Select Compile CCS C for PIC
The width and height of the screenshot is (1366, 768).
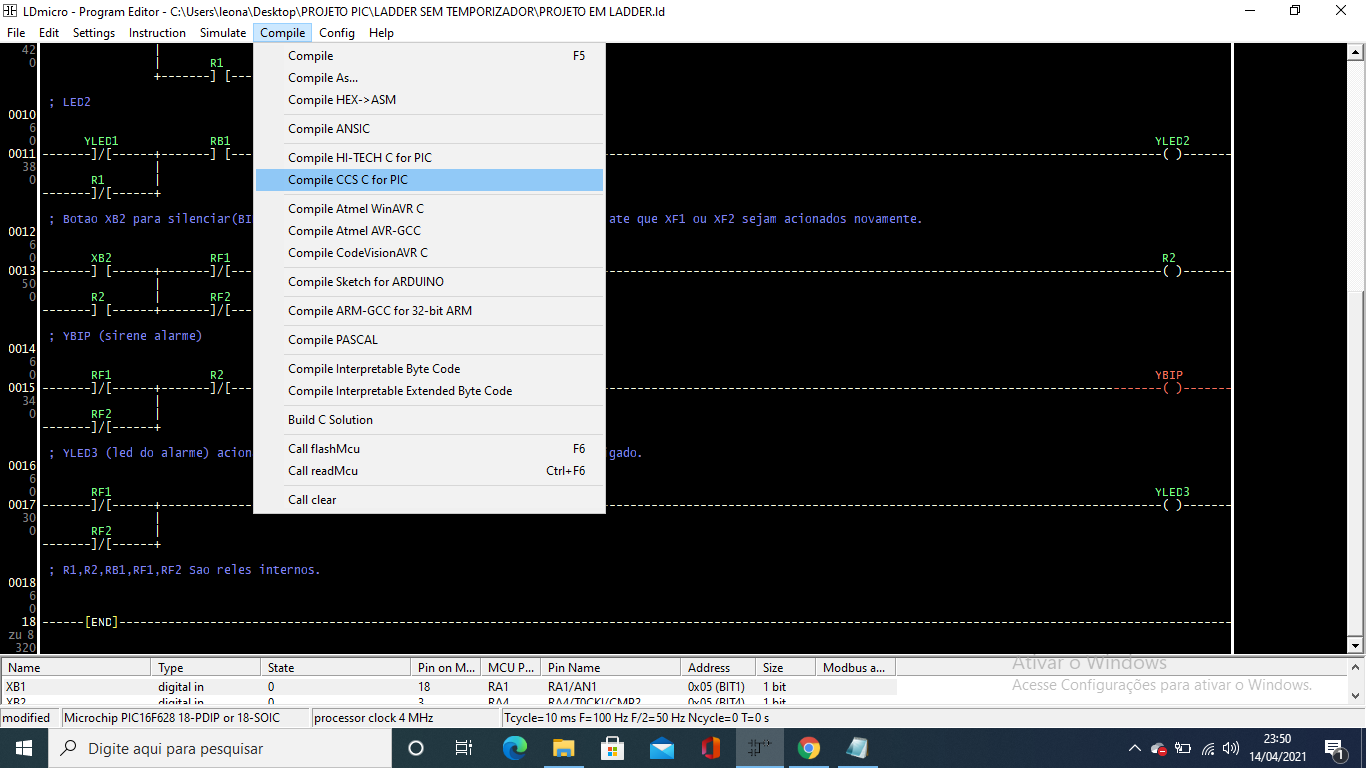430,180
